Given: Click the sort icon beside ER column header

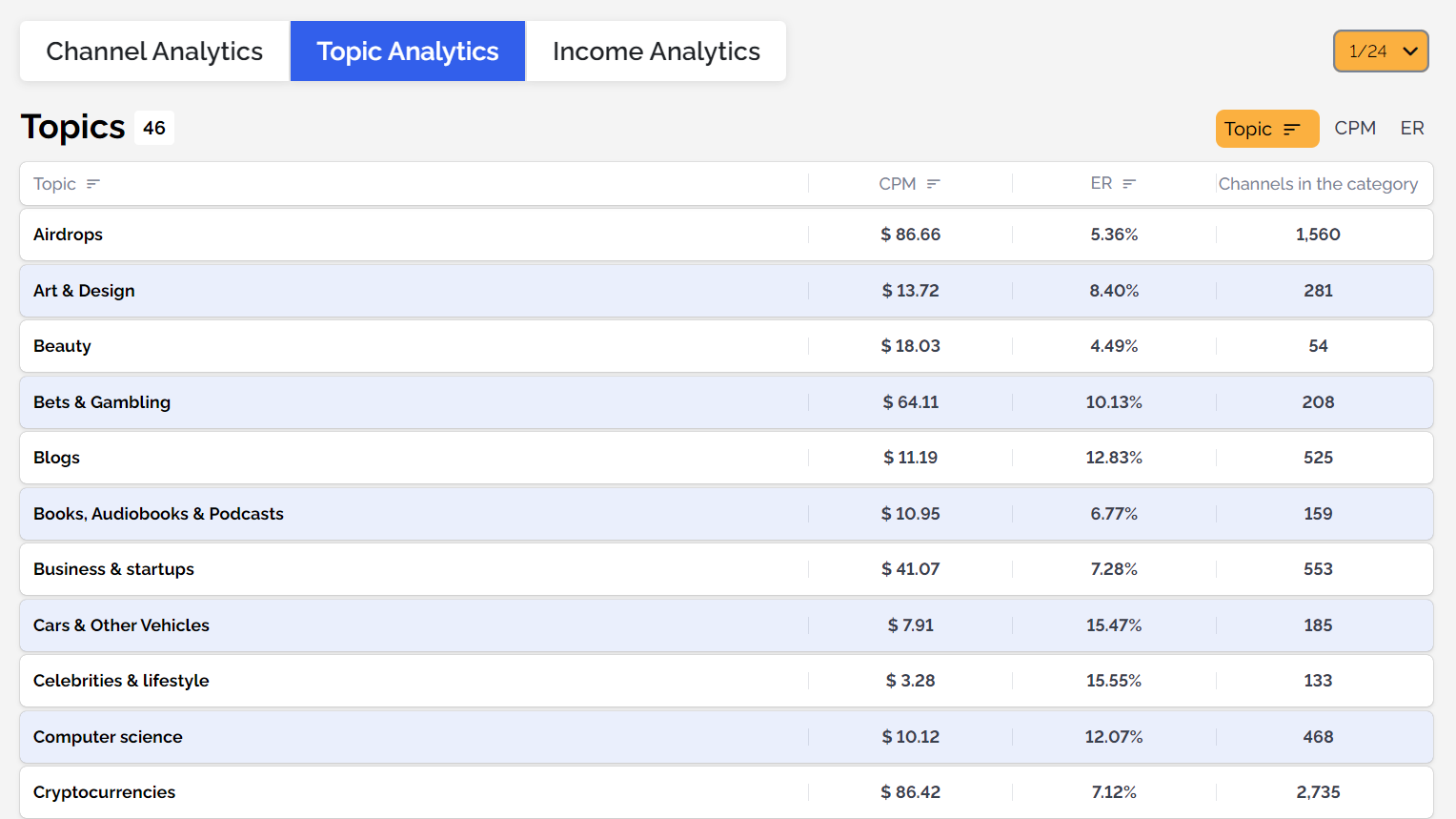Looking at the screenshot, I should coord(1129,184).
